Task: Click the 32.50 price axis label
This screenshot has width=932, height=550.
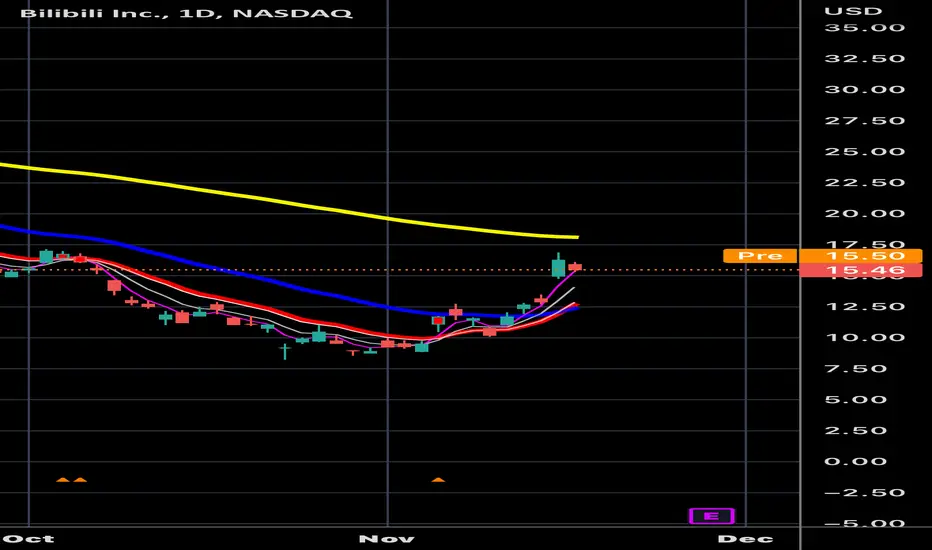Action: pos(865,59)
